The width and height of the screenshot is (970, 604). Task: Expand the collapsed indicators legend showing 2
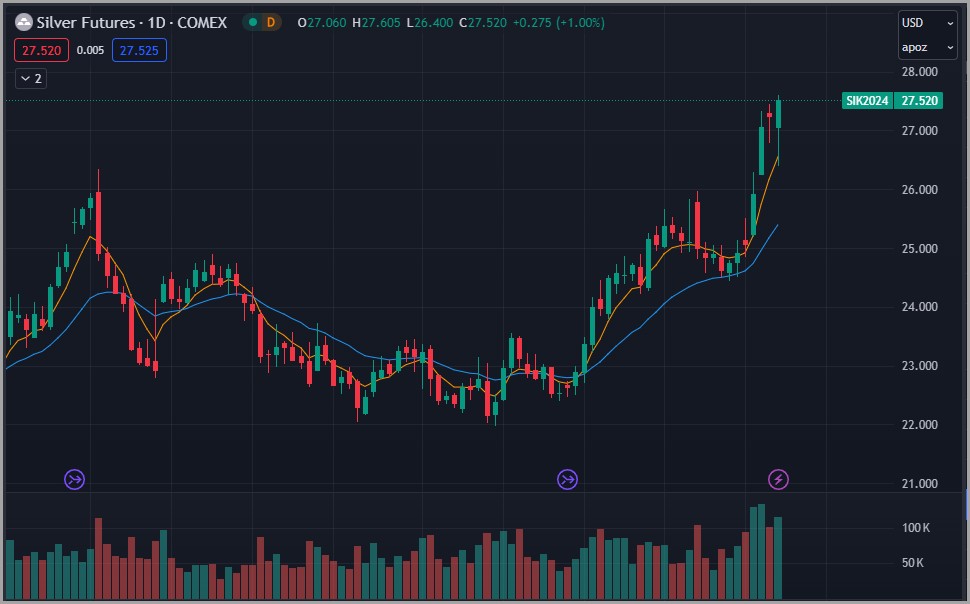(31, 79)
